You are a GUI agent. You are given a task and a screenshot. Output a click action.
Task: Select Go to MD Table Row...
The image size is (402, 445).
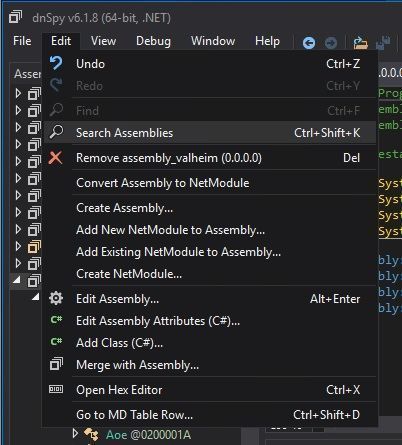tap(210, 415)
